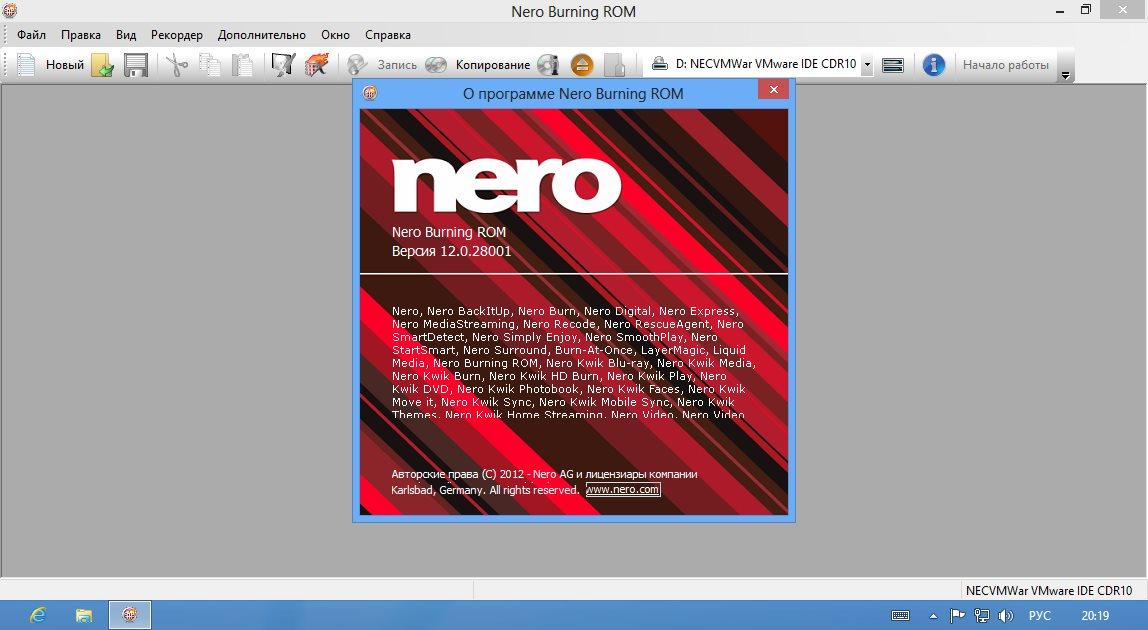The width and height of the screenshot is (1148, 630).
Task: Open the Дополнительно menu
Action: (261, 34)
